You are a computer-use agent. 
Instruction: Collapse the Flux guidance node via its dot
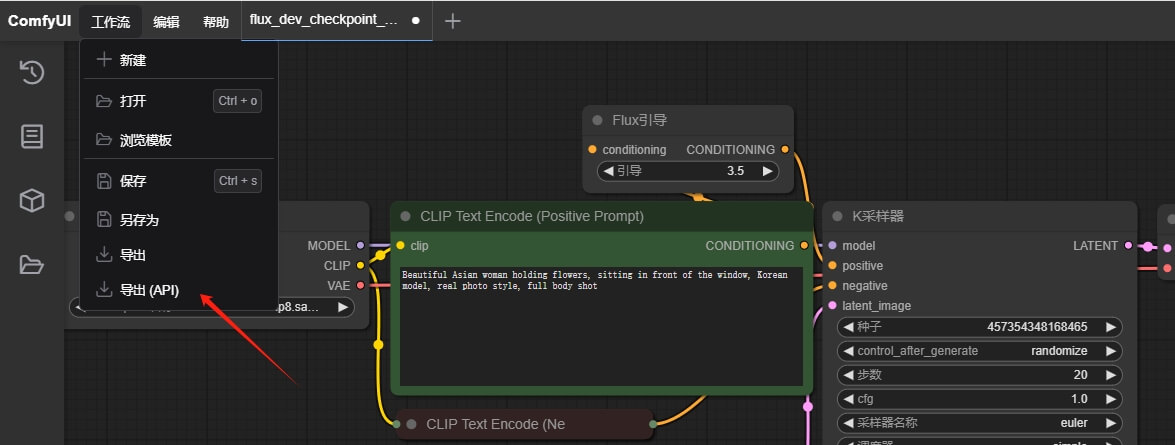[597, 120]
